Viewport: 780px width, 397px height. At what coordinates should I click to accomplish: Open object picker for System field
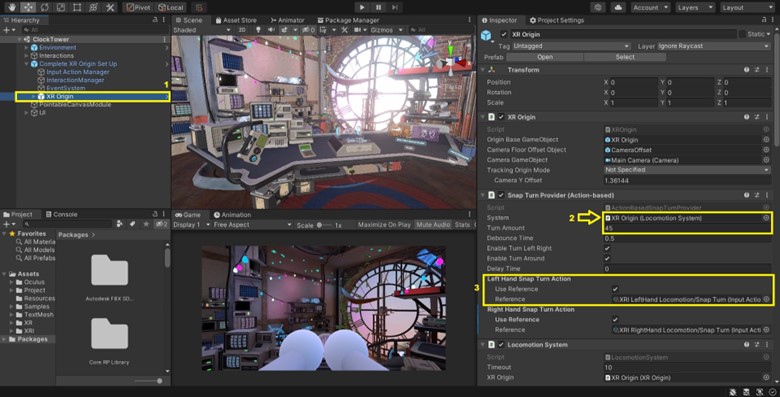click(x=766, y=218)
